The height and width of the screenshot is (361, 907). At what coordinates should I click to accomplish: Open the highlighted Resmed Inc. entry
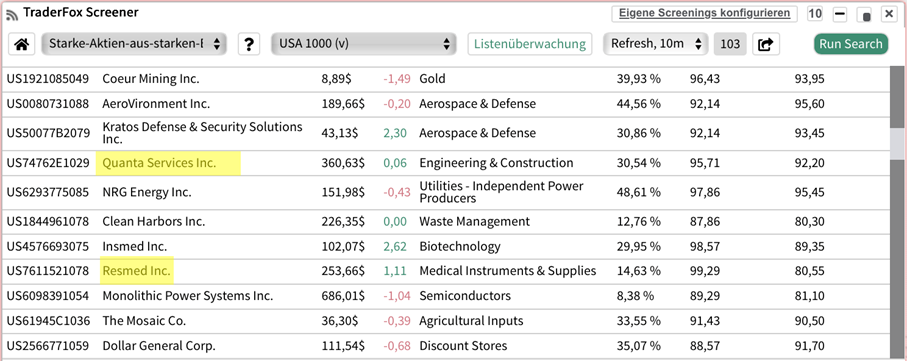coord(137,271)
